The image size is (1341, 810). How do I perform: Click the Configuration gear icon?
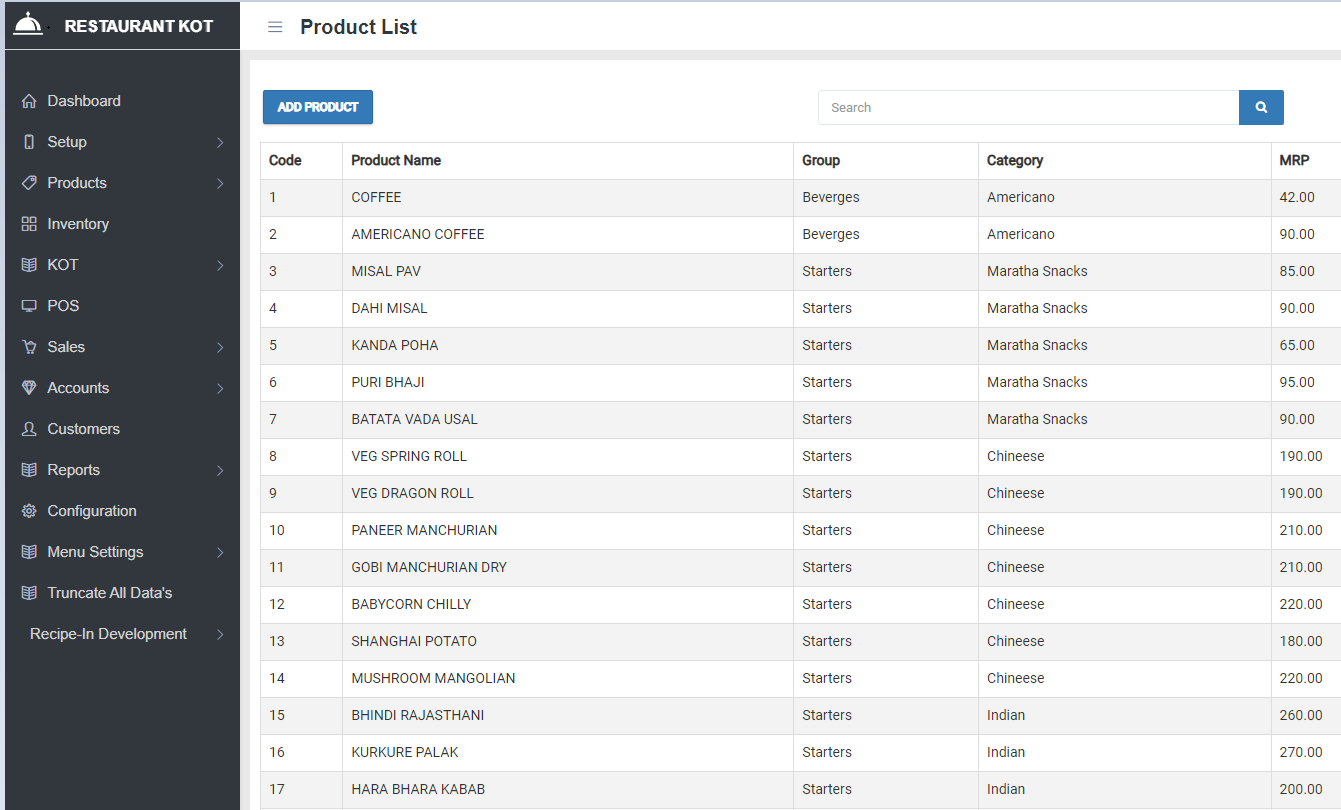click(29, 511)
